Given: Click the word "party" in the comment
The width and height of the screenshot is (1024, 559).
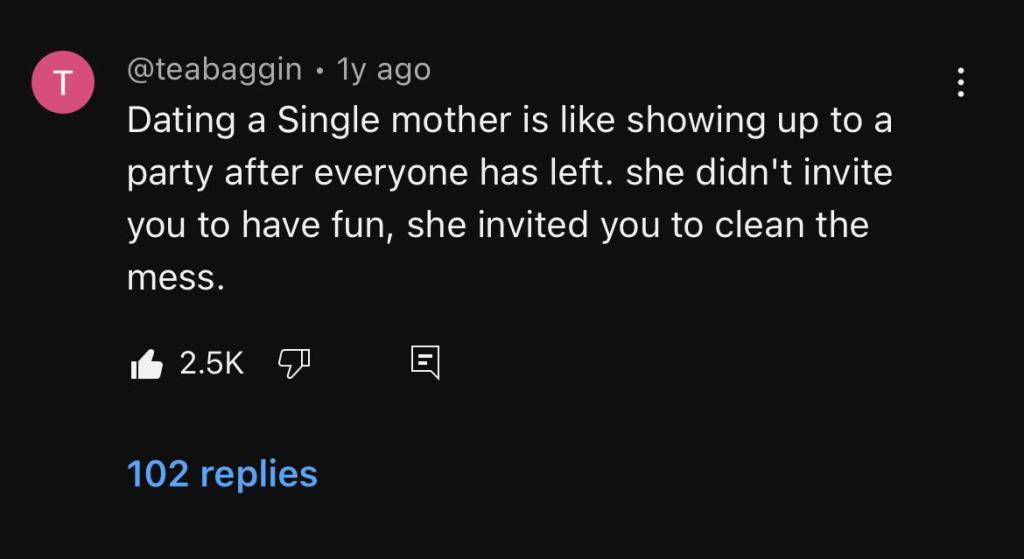Looking at the screenshot, I should (x=168, y=175).
